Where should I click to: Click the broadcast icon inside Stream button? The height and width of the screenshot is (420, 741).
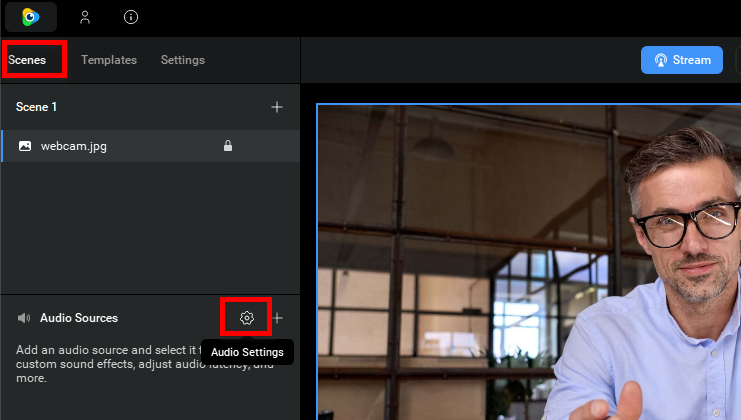click(x=661, y=60)
